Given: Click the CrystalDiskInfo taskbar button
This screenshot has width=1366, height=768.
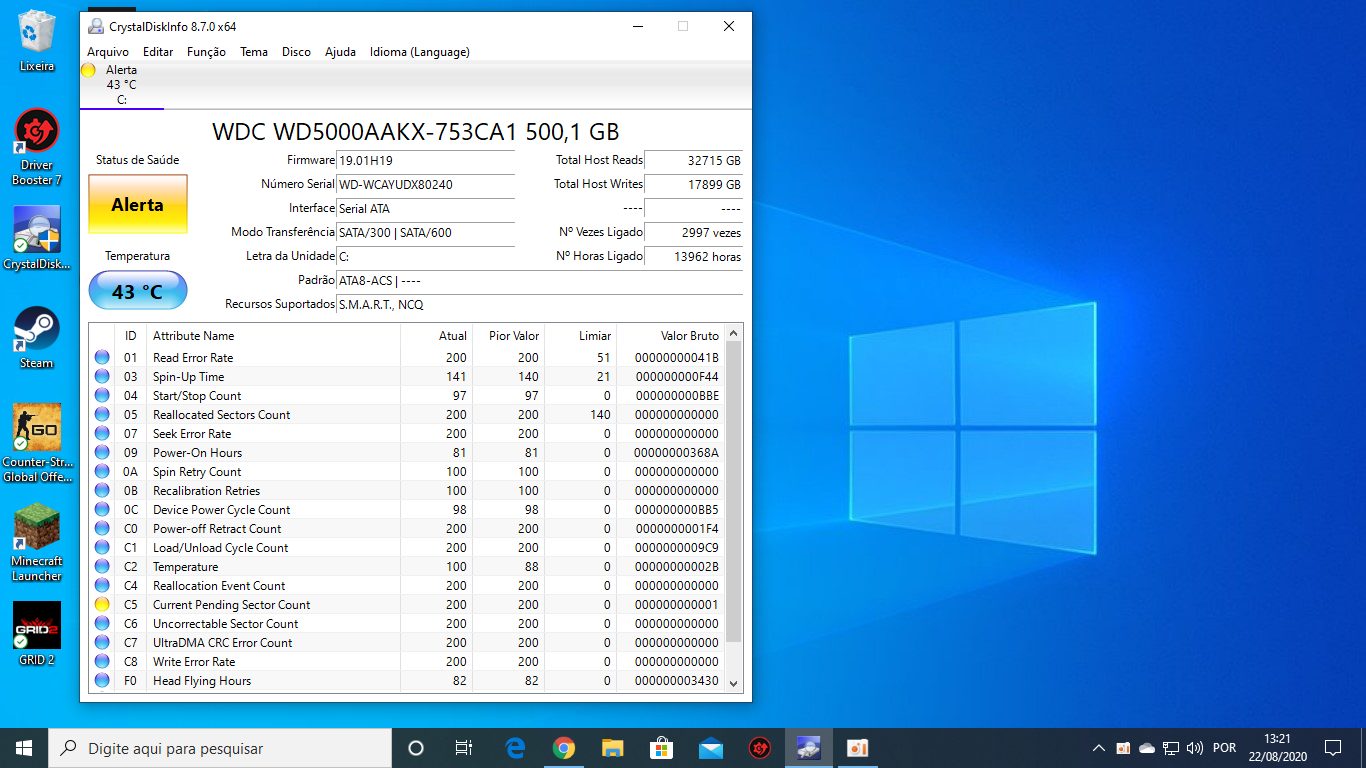Looking at the screenshot, I should [809, 748].
